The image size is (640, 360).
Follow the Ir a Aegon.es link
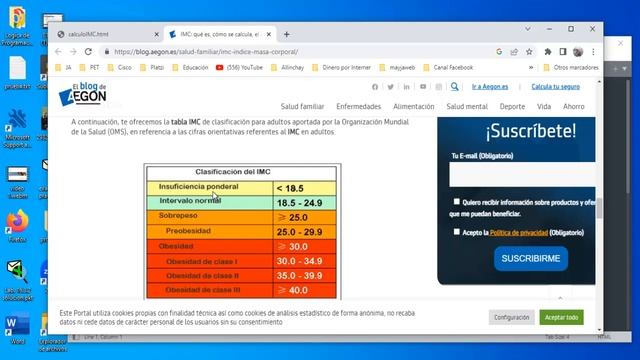click(x=490, y=87)
